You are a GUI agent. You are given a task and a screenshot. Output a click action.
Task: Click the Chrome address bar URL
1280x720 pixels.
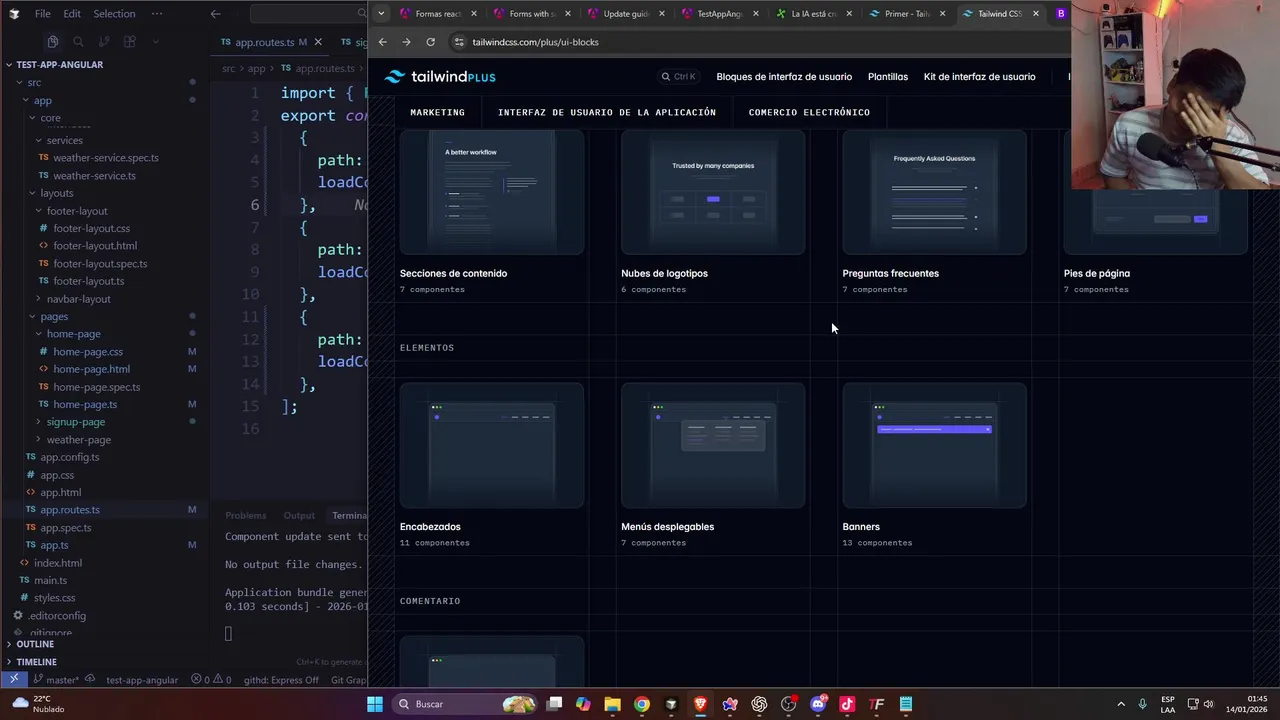click(x=535, y=42)
